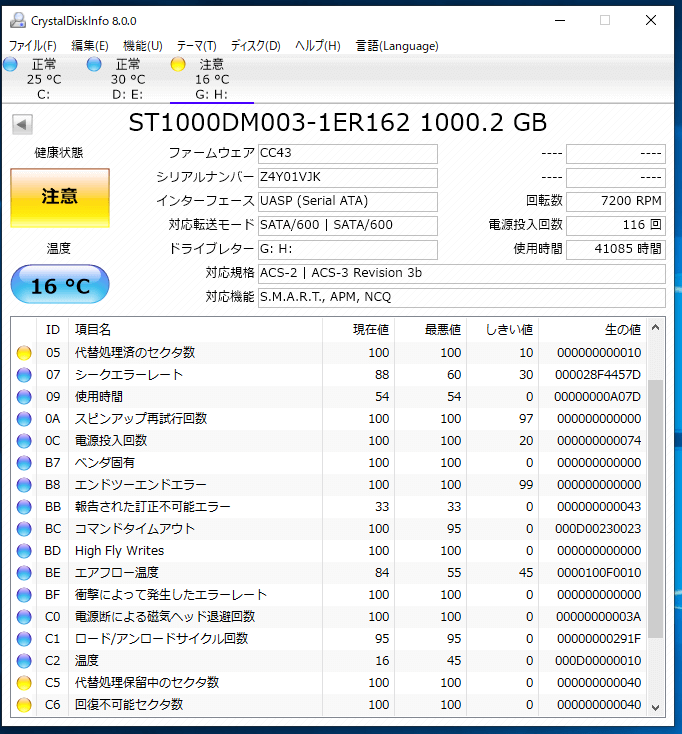Image resolution: width=682 pixels, height=734 pixels.
Task: Click the しきい値 column header
Action: (x=503, y=330)
